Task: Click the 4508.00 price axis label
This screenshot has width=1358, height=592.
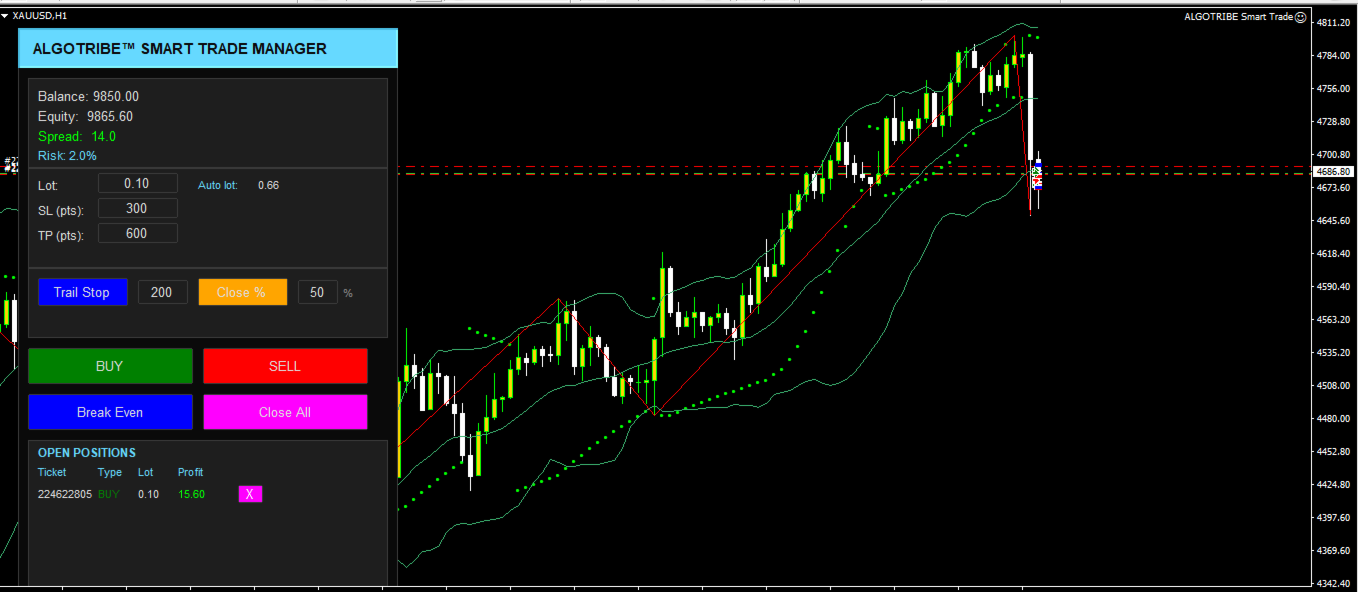Action: click(1334, 385)
